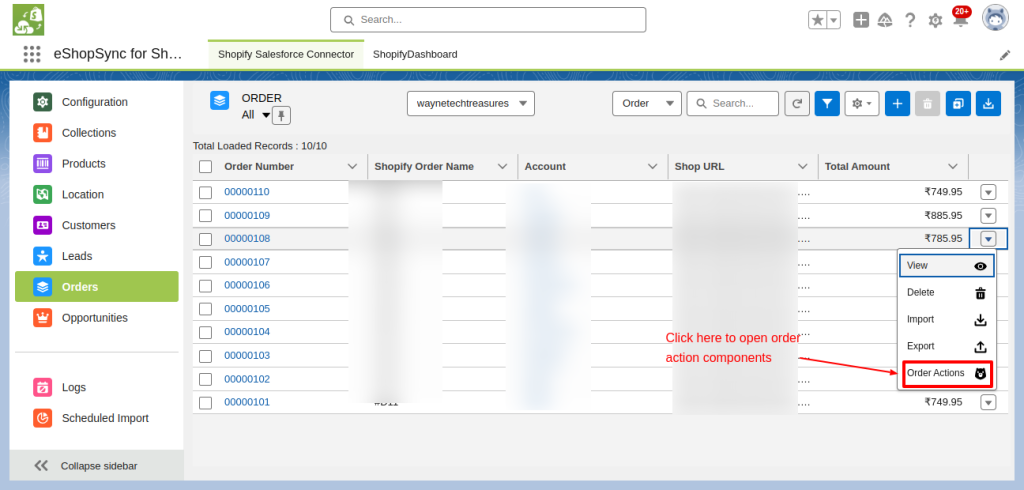Screen dimensions: 1024x490
Task: Open the Account column chevron
Action: [652, 167]
